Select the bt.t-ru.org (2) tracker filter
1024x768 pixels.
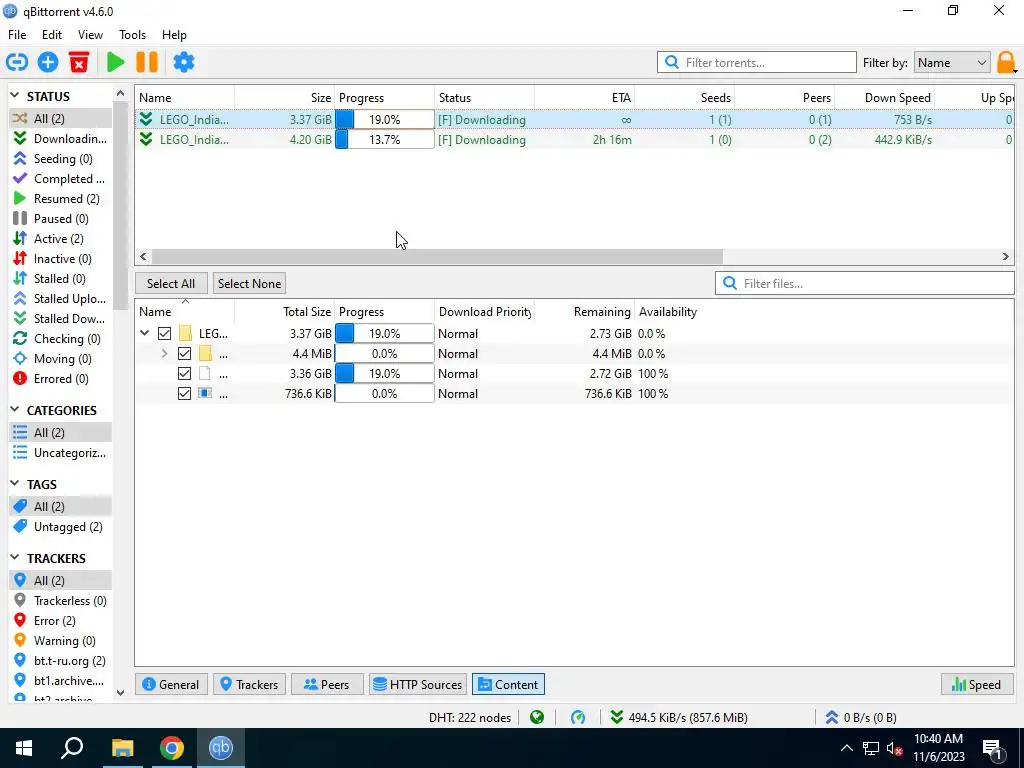[x=60, y=661]
